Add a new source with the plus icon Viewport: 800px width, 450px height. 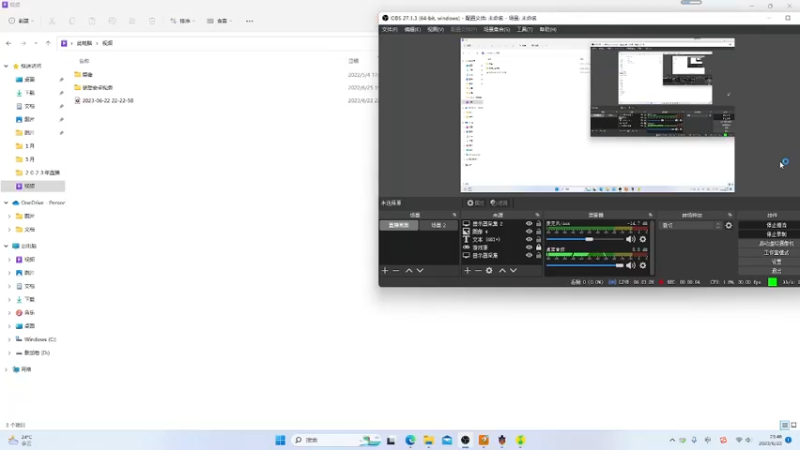(467, 270)
